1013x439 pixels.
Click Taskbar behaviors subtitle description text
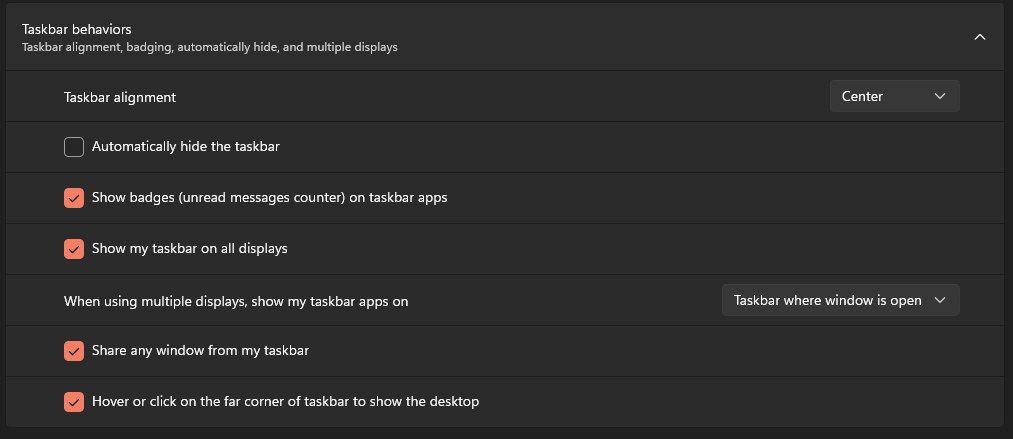(209, 47)
